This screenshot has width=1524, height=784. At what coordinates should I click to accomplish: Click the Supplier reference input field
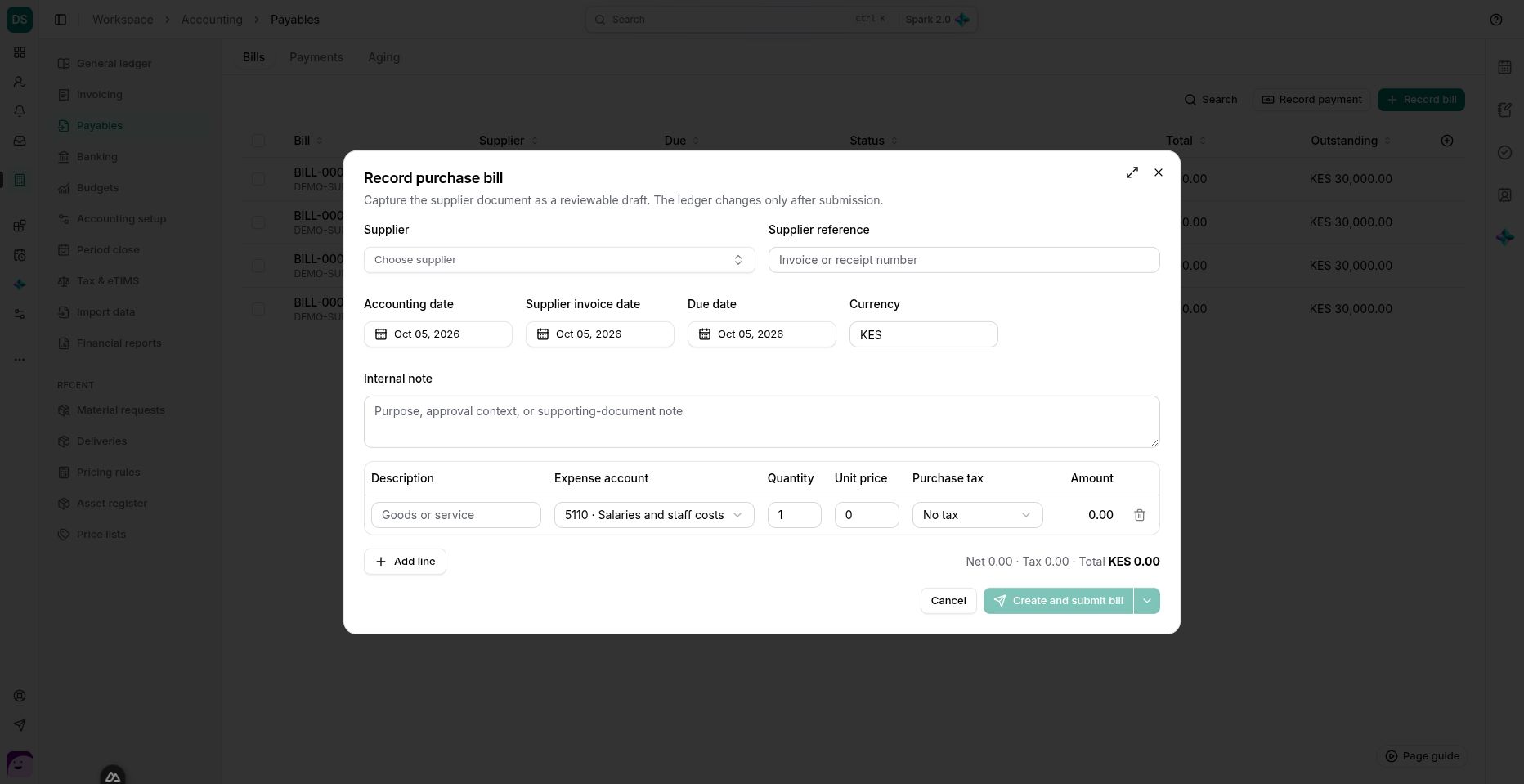[964, 260]
